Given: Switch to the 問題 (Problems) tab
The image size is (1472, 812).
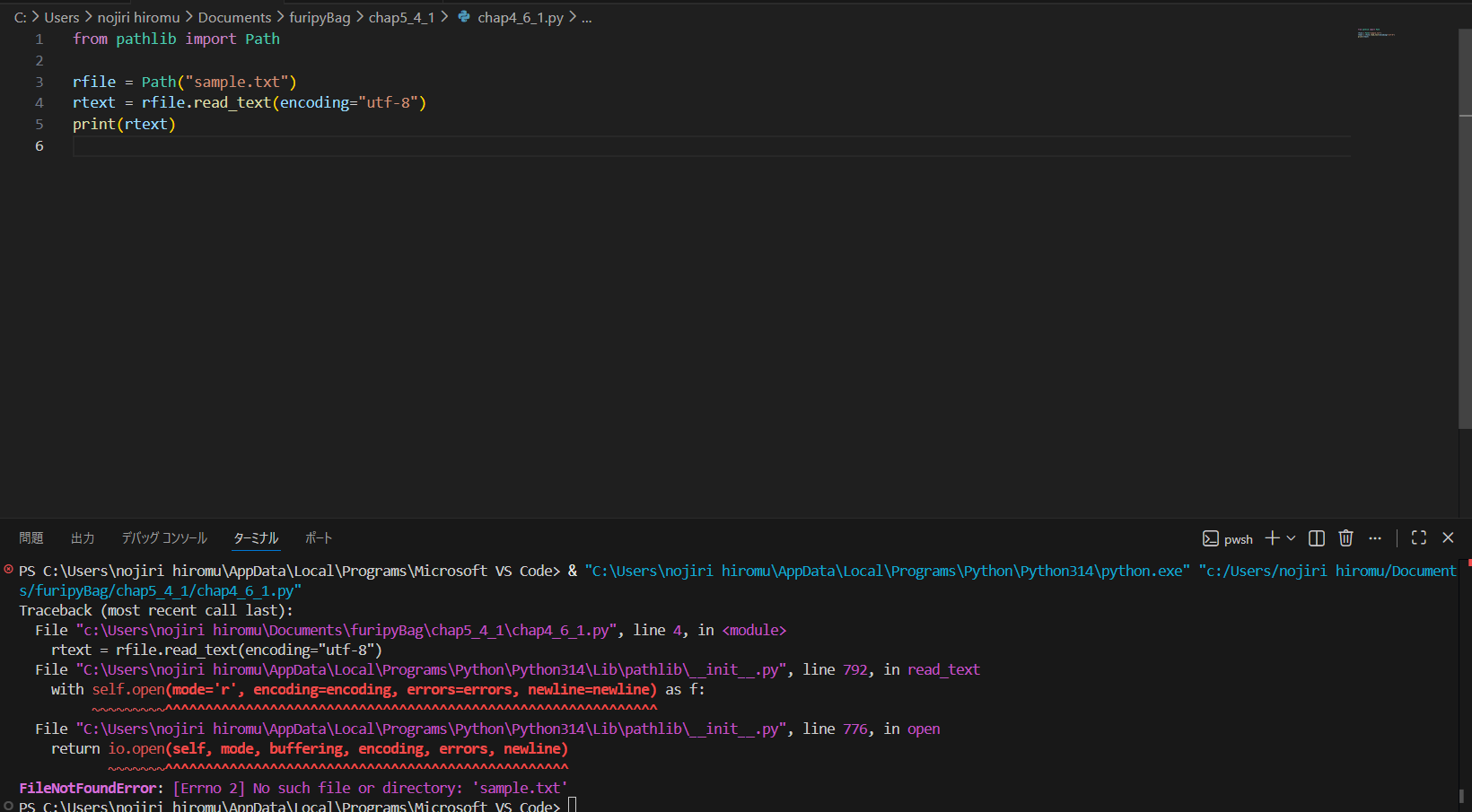Looking at the screenshot, I should coord(31,538).
